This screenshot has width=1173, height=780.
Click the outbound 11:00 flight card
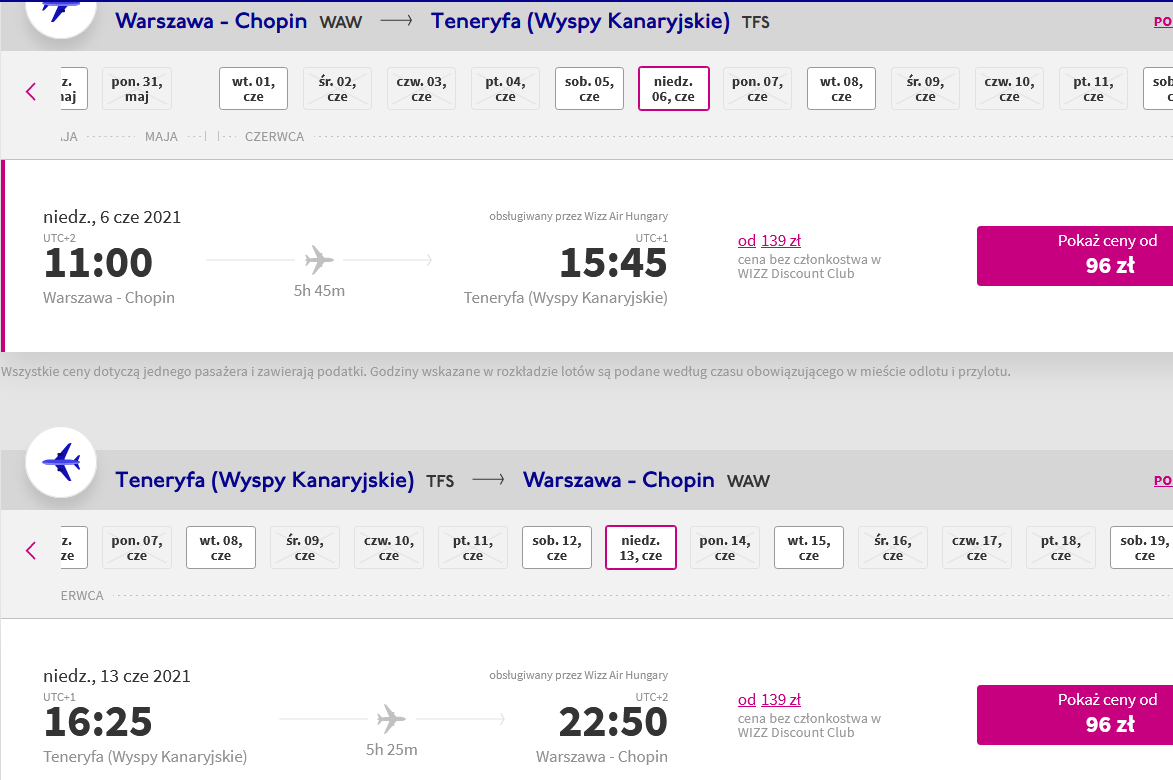586,256
